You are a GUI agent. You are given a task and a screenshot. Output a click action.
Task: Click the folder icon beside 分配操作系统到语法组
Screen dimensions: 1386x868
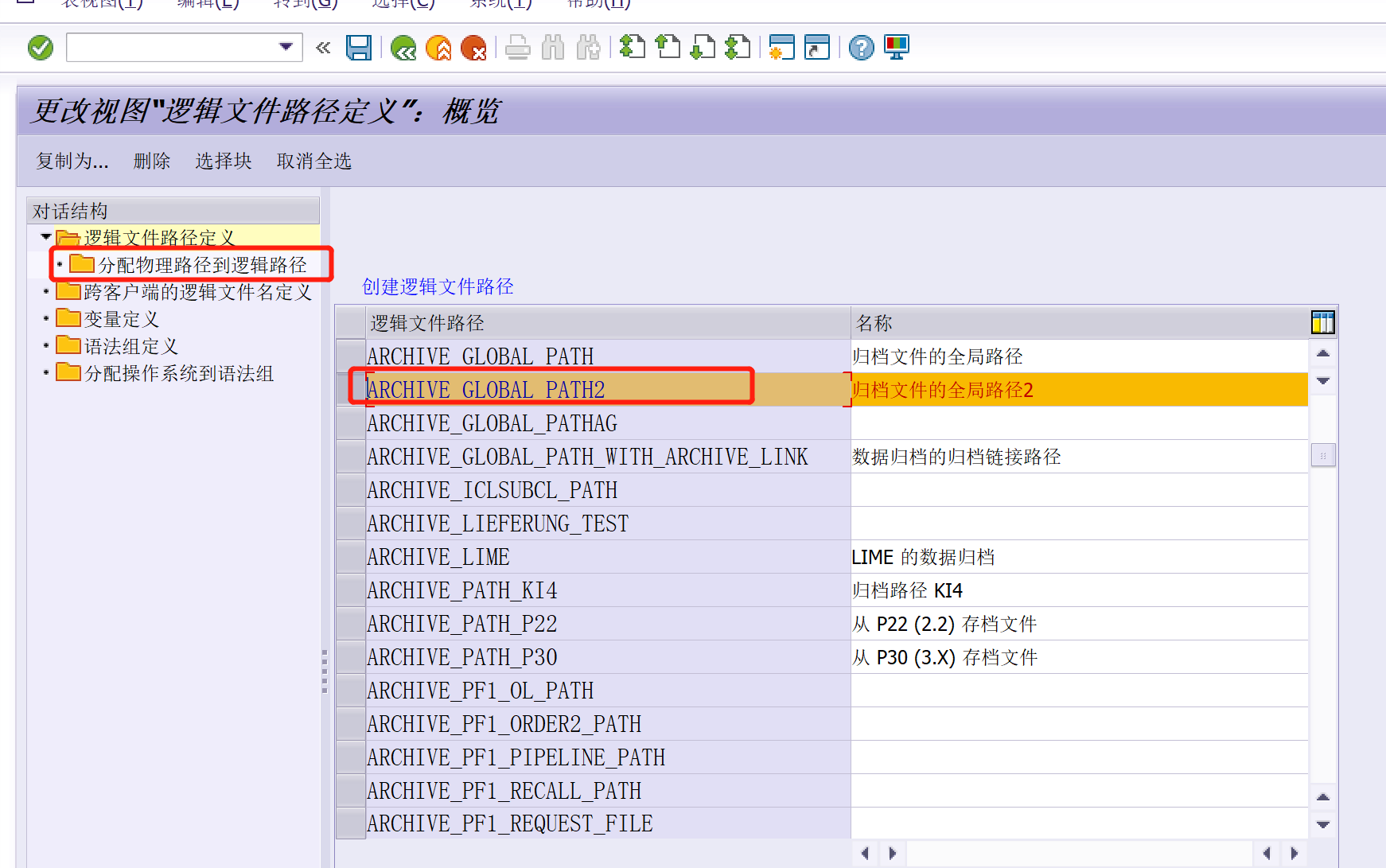[x=68, y=372]
